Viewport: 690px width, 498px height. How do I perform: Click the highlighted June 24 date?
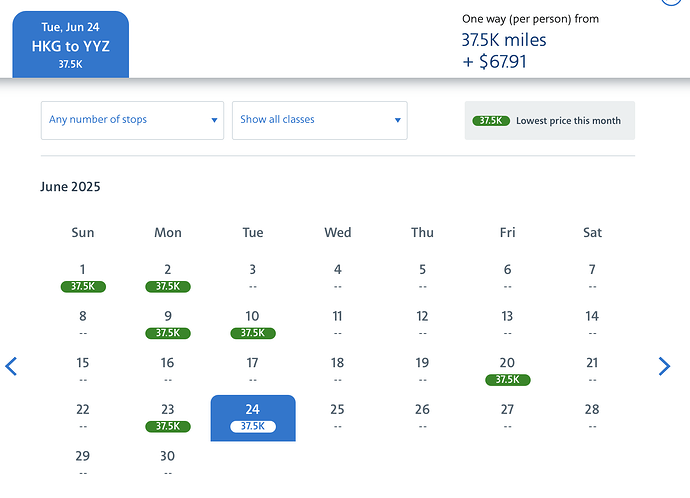click(x=253, y=417)
